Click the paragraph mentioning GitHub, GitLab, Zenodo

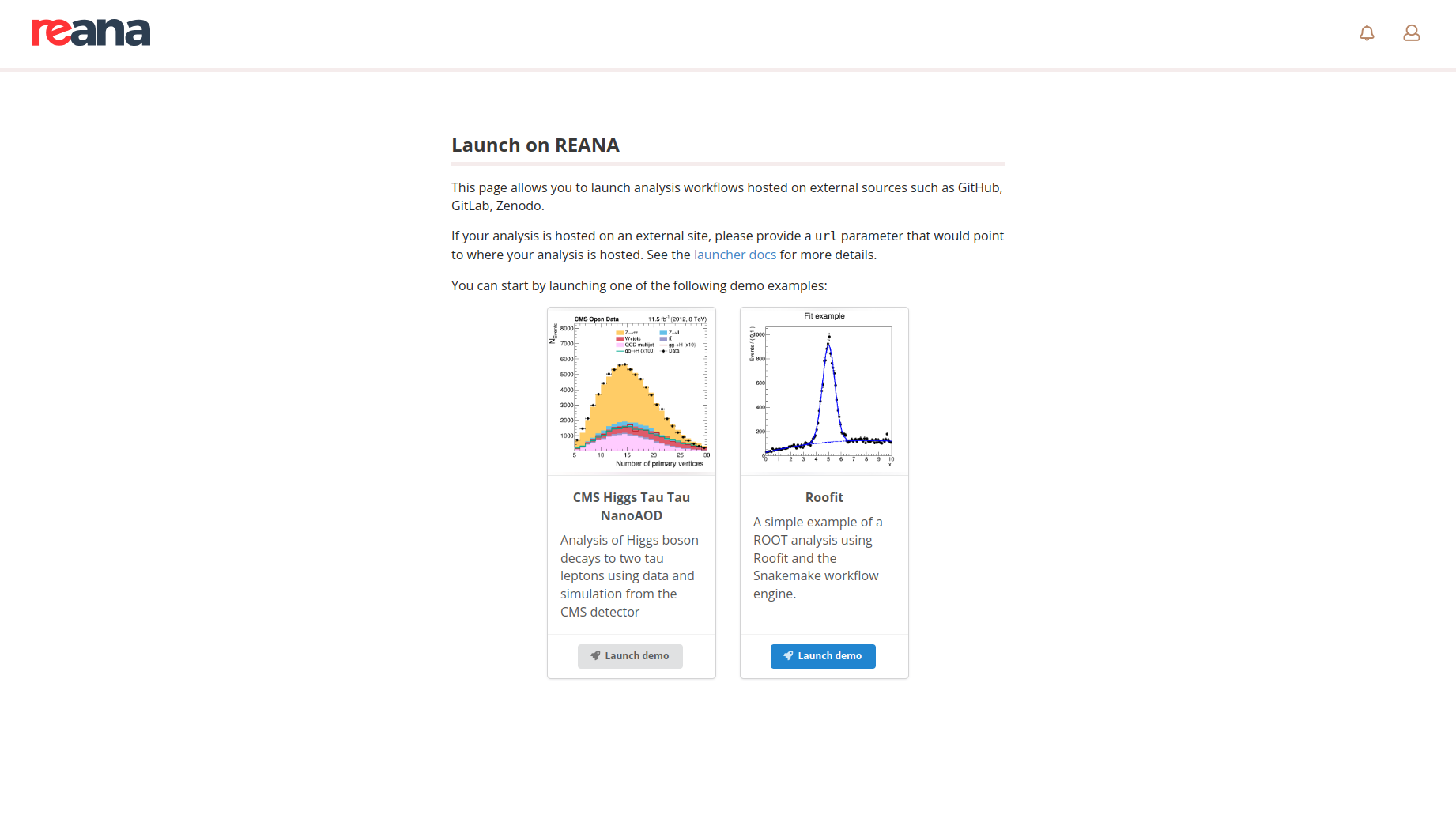pyautogui.click(x=726, y=196)
